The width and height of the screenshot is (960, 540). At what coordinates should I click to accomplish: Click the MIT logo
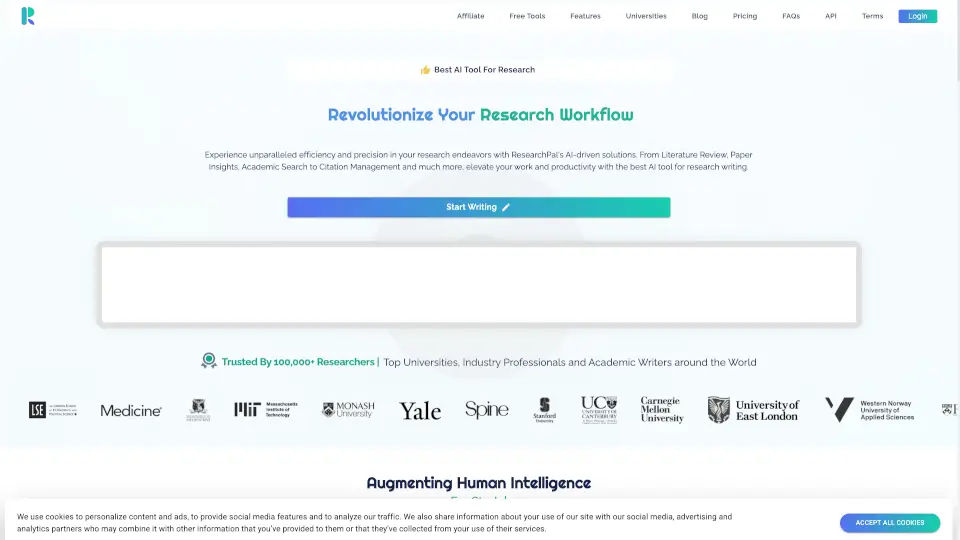266,410
